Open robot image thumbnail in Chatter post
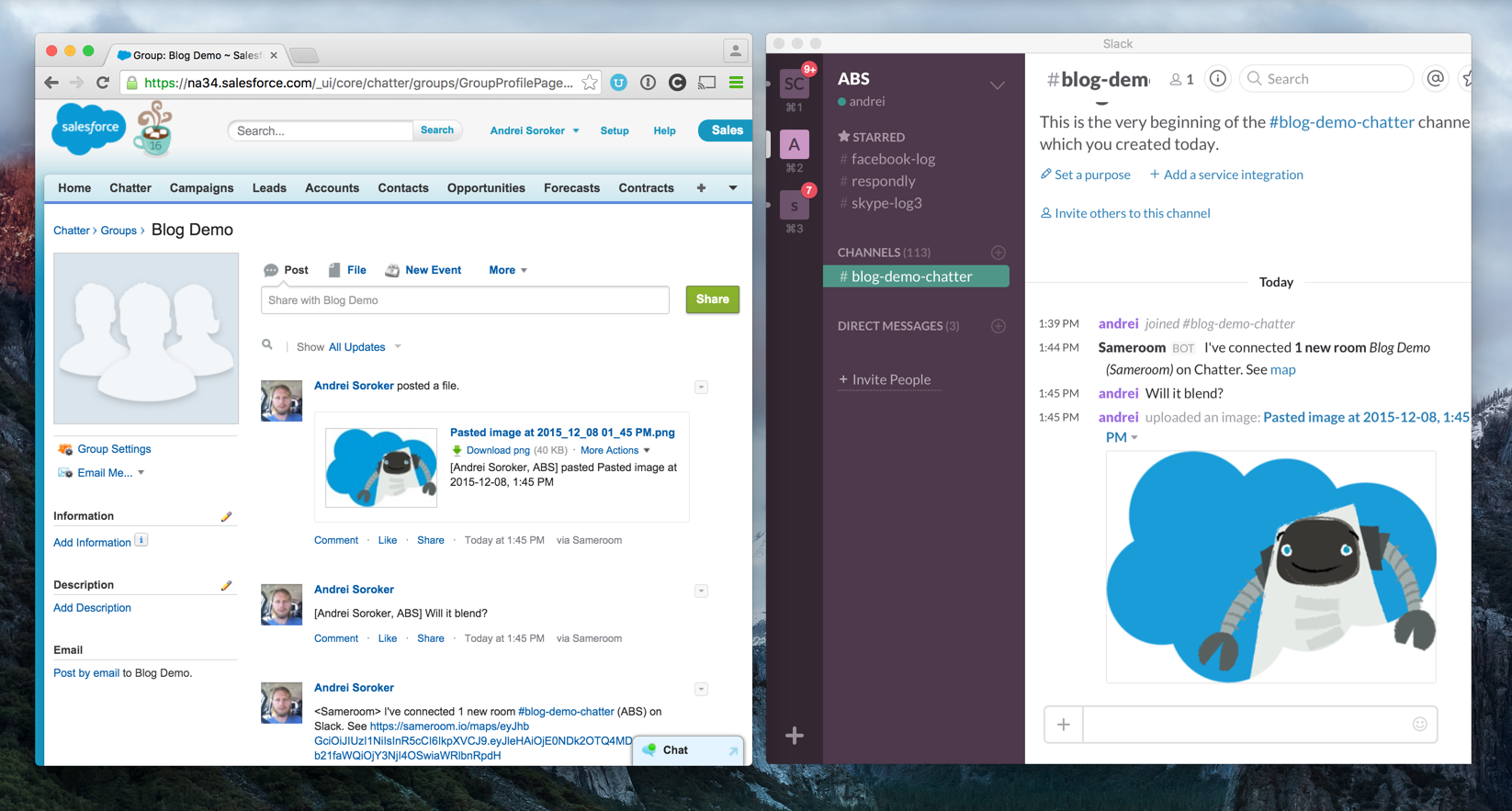The height and width of the screenshot is (811, 1512). pos(381,467)
